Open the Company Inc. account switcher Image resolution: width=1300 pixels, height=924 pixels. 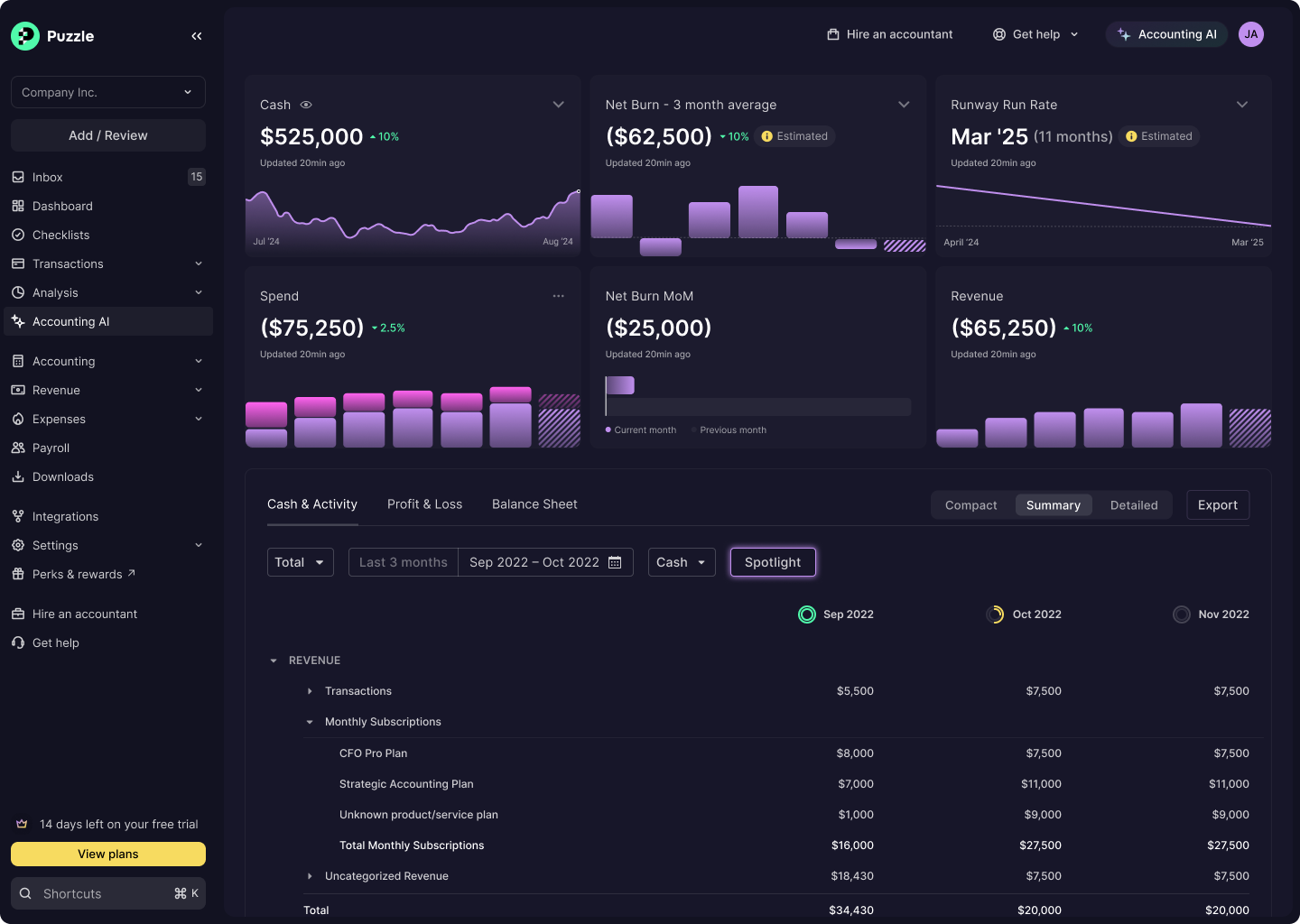click(107, 92)
